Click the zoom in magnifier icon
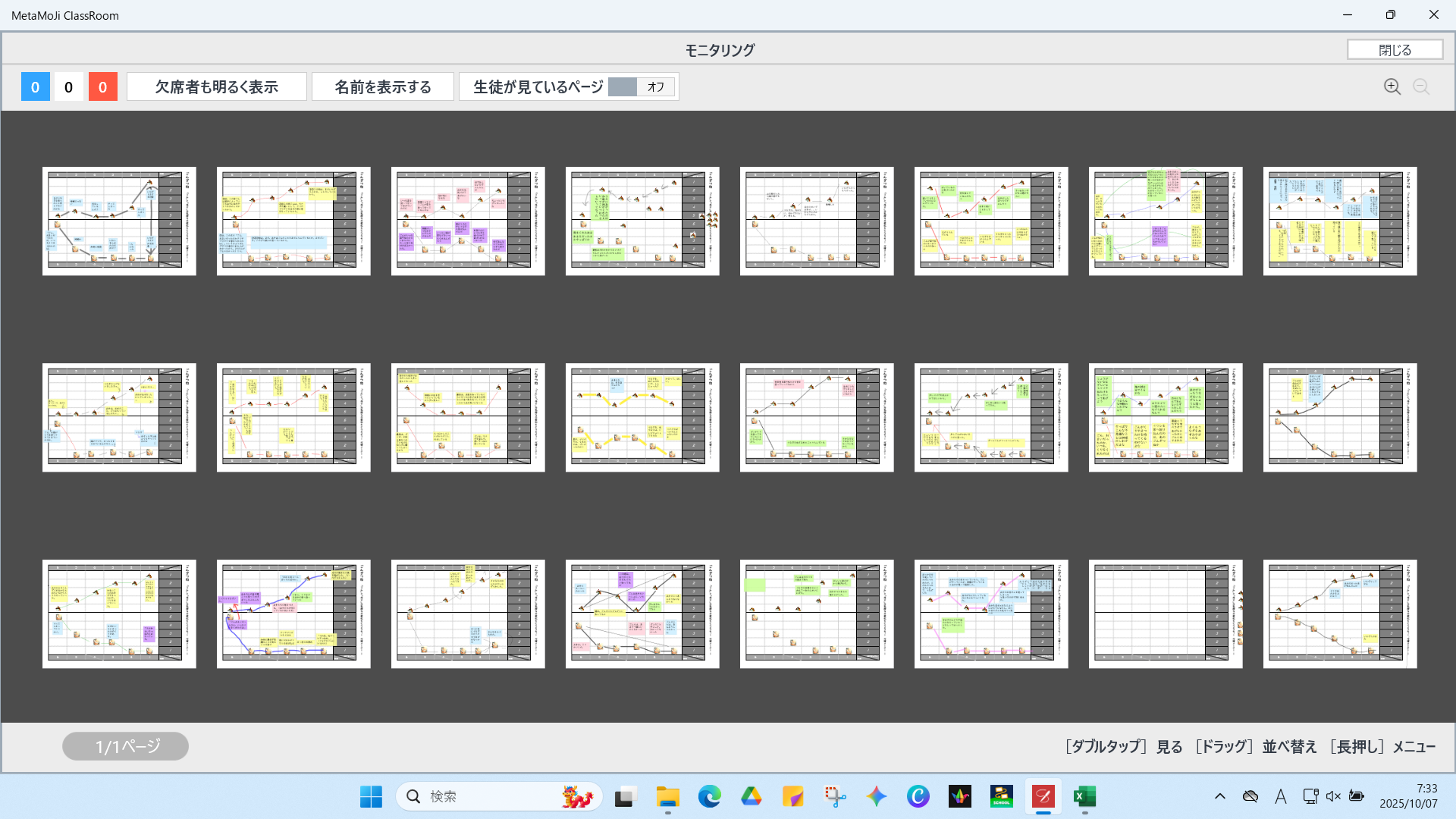 1392,86
